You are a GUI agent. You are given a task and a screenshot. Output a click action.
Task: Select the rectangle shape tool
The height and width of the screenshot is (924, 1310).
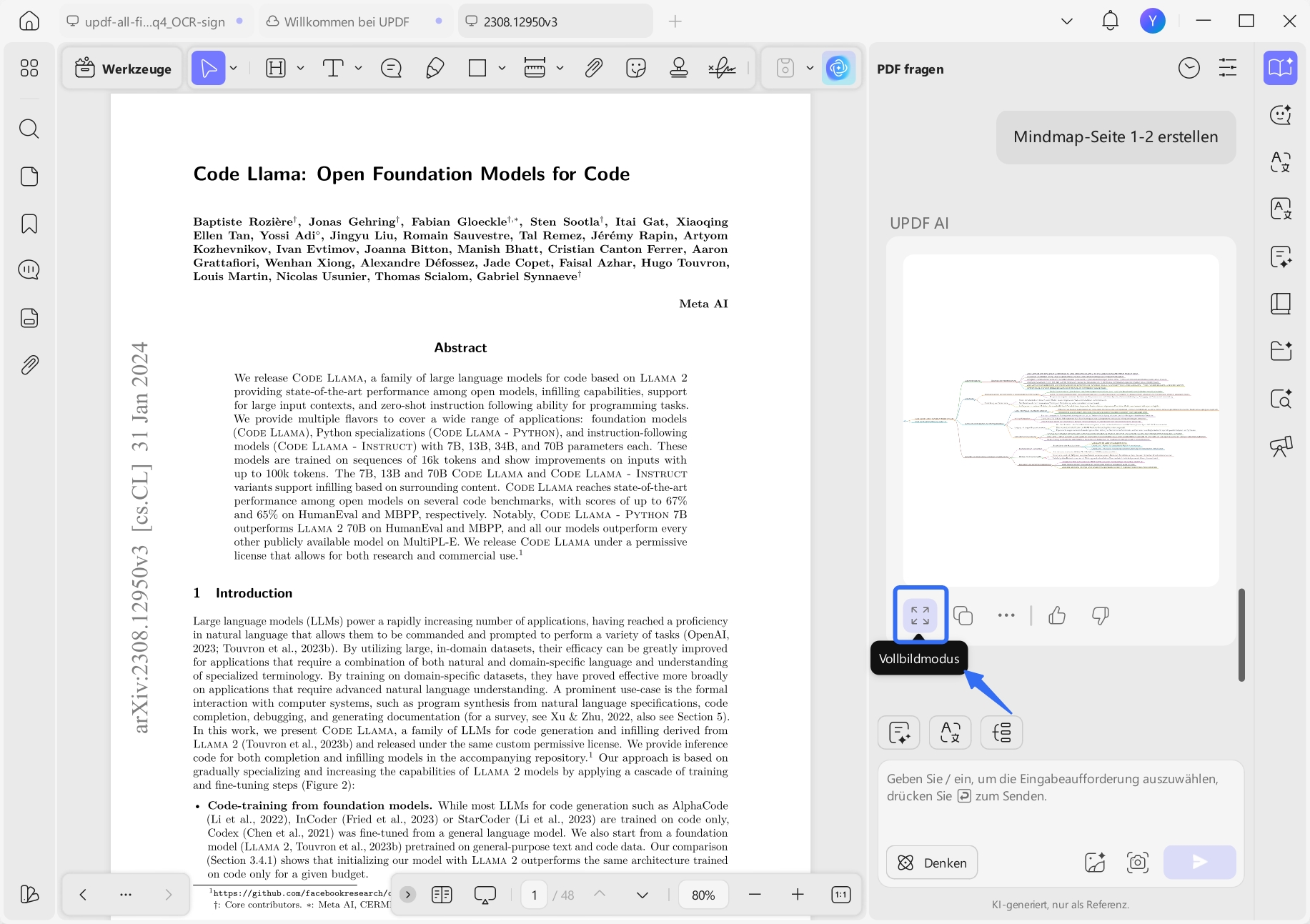(477, 69)
